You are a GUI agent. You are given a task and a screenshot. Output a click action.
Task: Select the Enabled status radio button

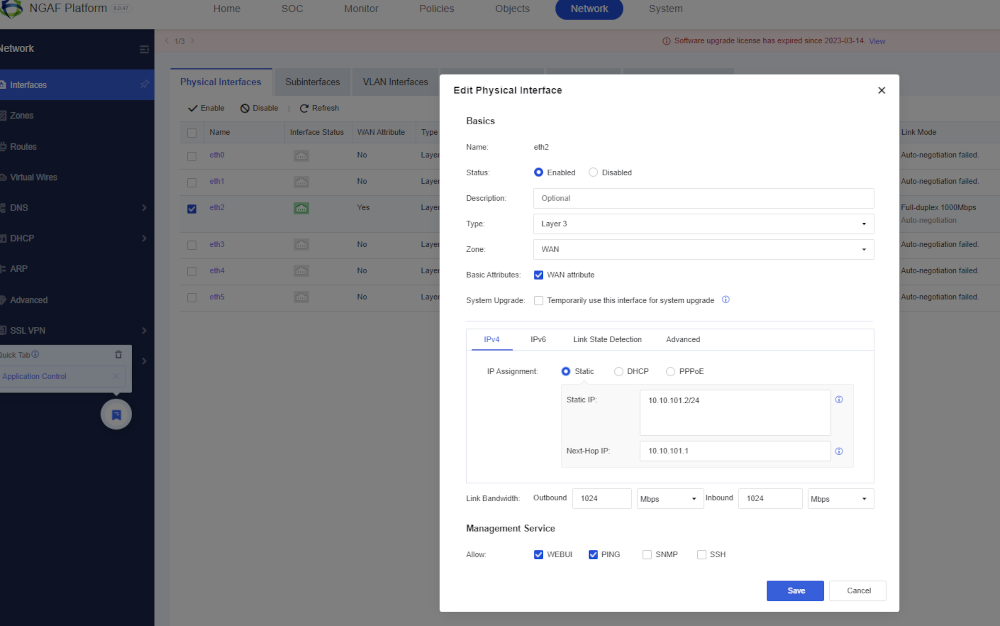(x=538, y=173)
